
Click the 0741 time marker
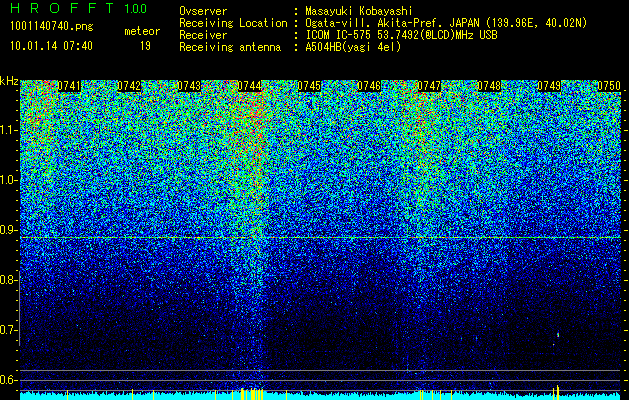[x=69, y=86]
